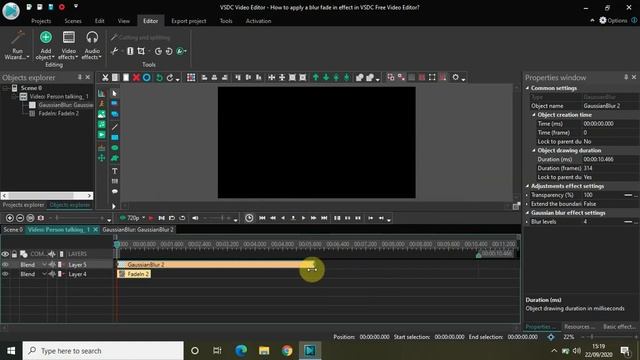Collapse the Common settings section
The width and height of the screenshot is (640, 360).
pyautogui.click(x=527, y=88)
